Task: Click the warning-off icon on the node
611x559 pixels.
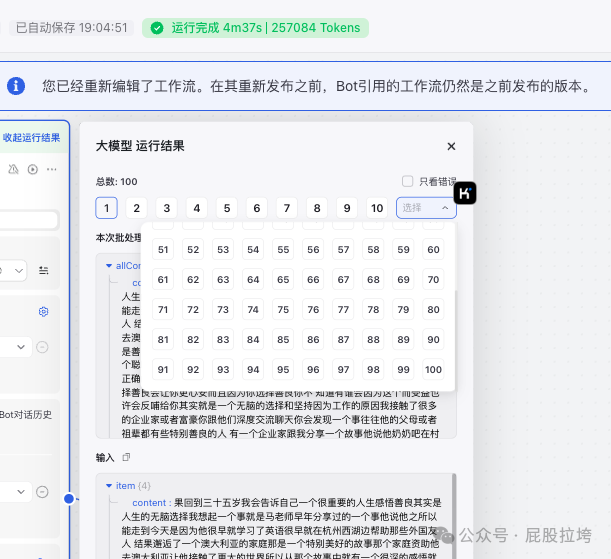Action: pyautogui.click(x=14, y=169)
